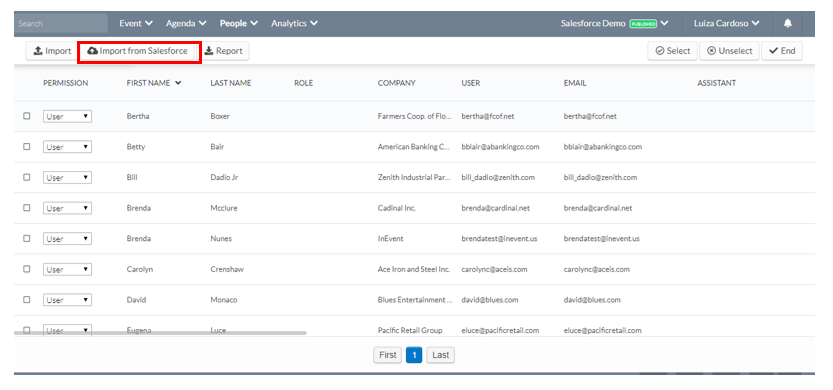This screenshot has height=390, width=833.
Task: Click the Assistant column header
Action: tap(716, 83)
